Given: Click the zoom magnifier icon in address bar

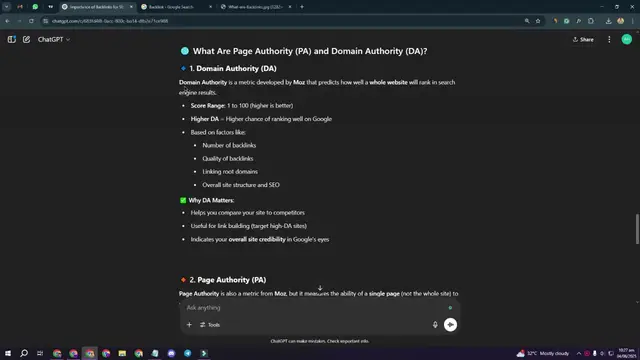Looking at the screenshot, I should click(527, 21).
